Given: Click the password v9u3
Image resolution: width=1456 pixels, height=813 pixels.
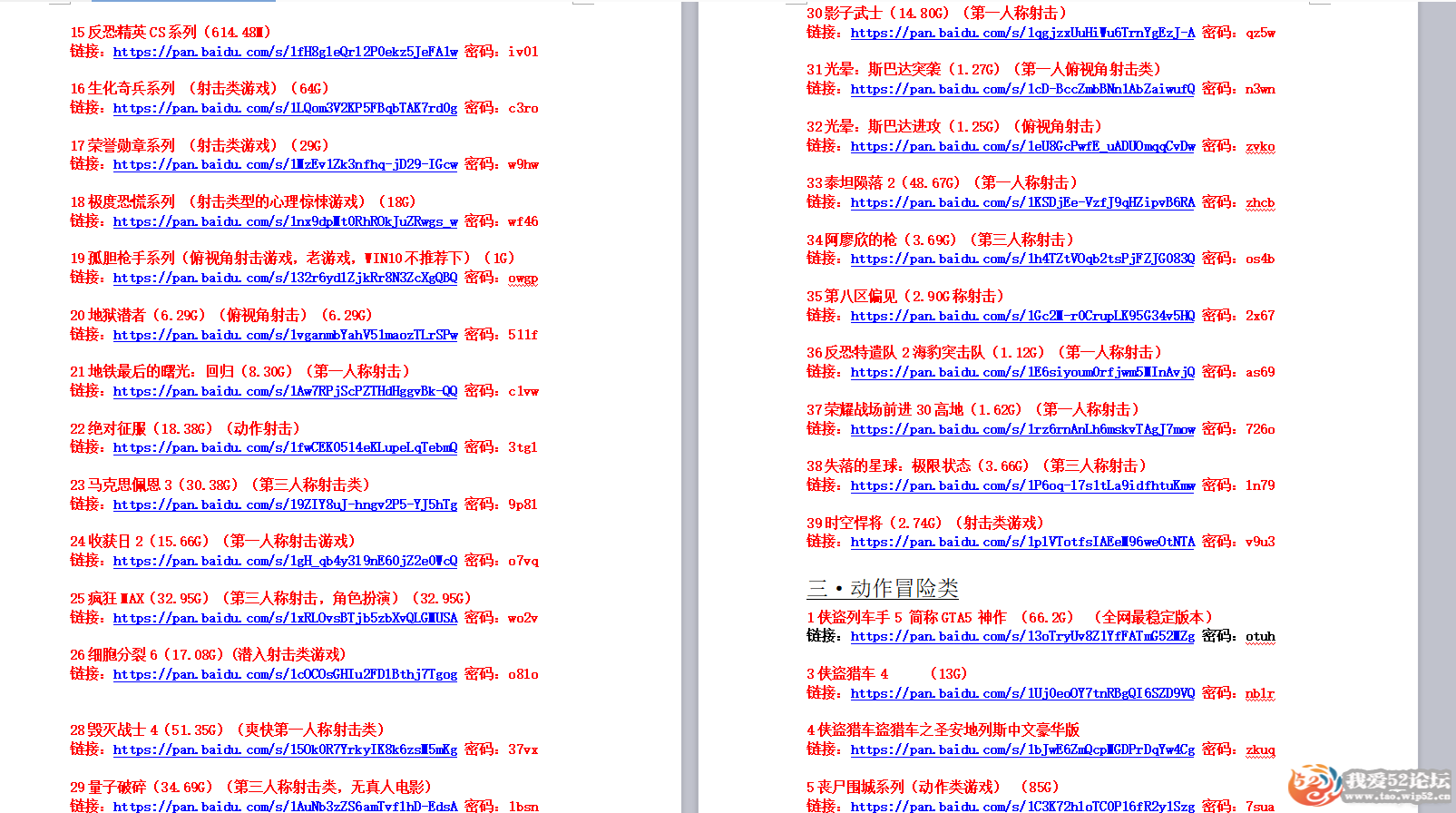Looking at the screenshot, I should tap(1260, 542).
